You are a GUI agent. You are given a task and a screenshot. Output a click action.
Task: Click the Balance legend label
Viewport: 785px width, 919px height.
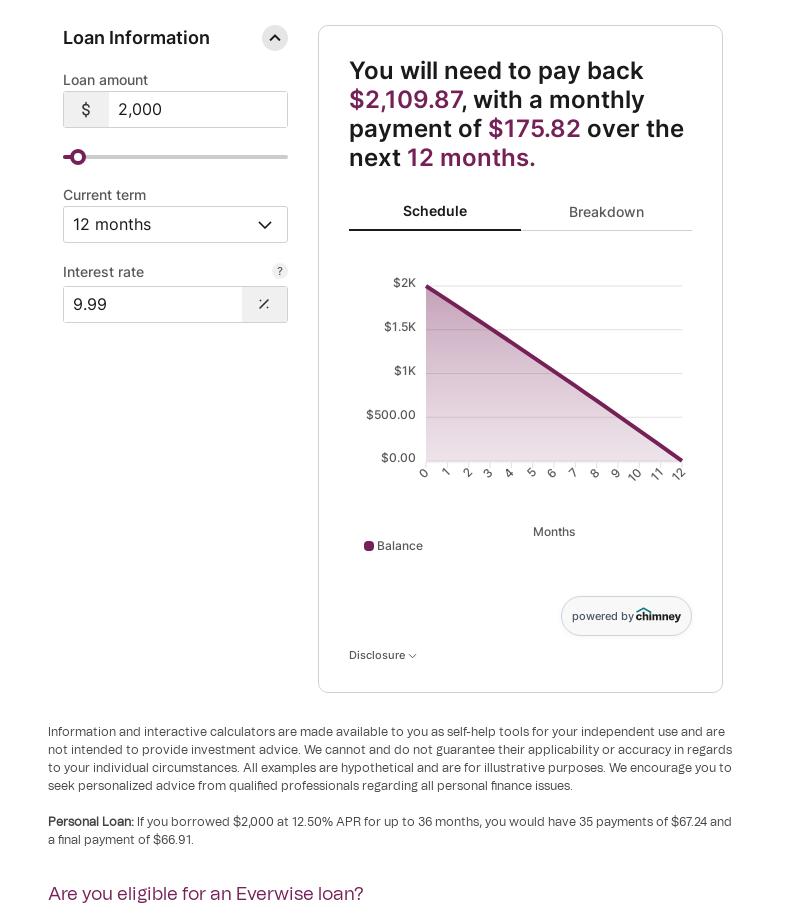click(x=400, y=546)
